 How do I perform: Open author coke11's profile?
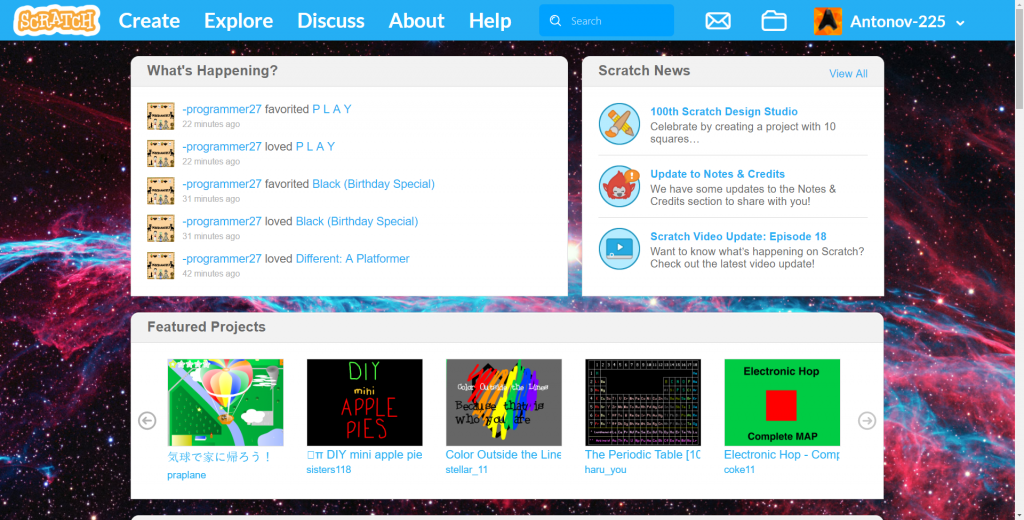[x=739, y=470]
